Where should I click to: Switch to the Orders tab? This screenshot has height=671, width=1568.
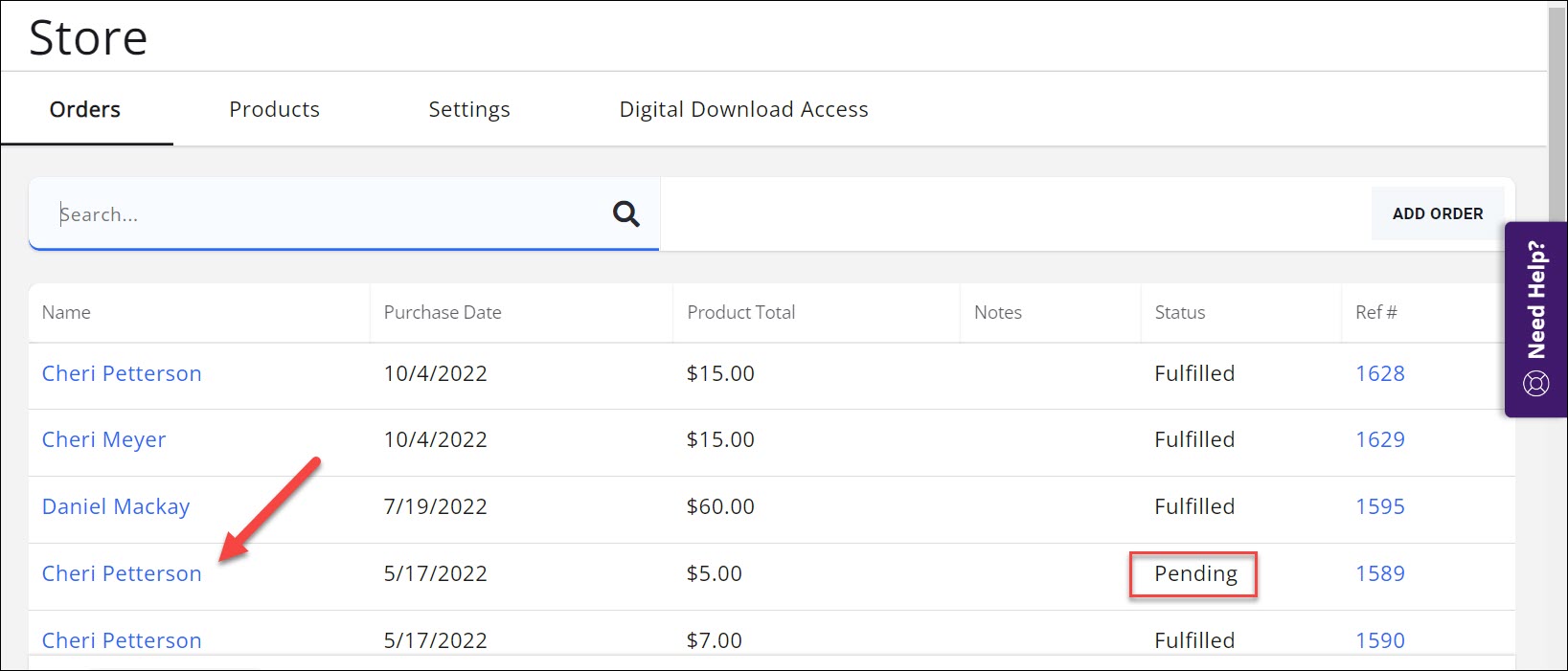[85, 109]
